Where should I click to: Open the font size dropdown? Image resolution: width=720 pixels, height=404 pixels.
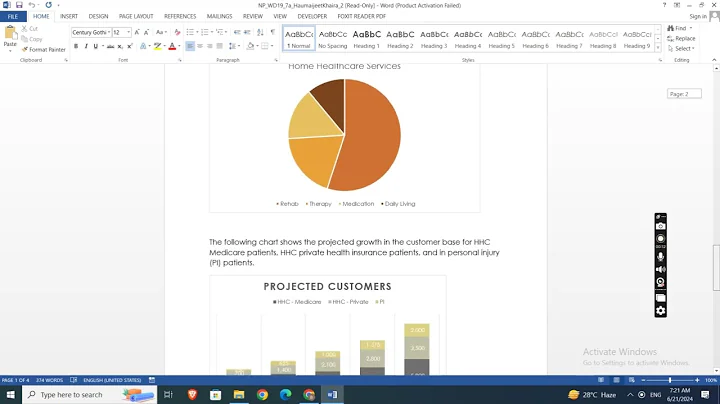(129, 32)
